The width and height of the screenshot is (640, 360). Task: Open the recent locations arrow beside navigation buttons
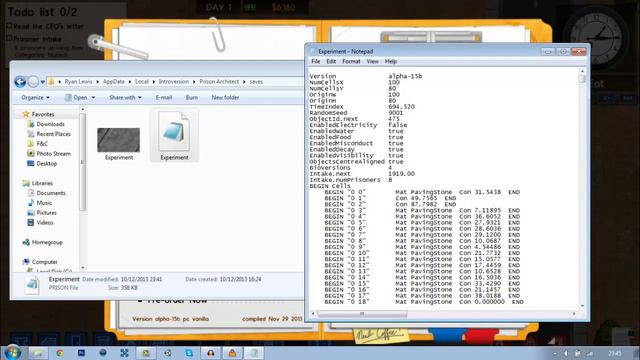[42, 82]
